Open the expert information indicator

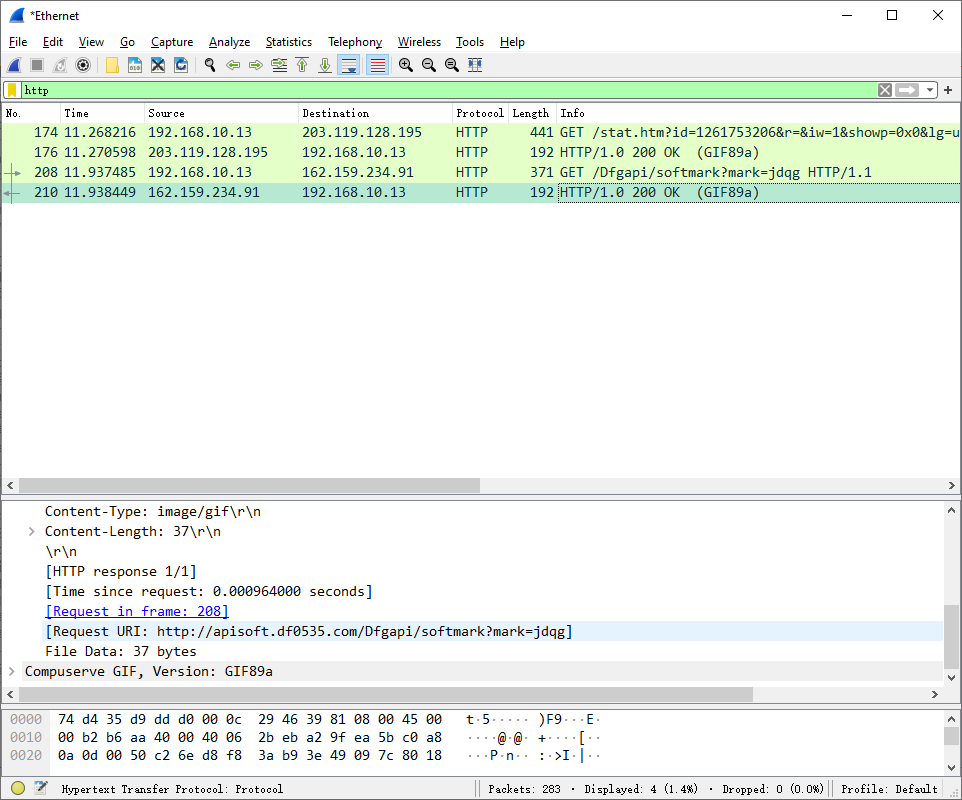(18, 788)
